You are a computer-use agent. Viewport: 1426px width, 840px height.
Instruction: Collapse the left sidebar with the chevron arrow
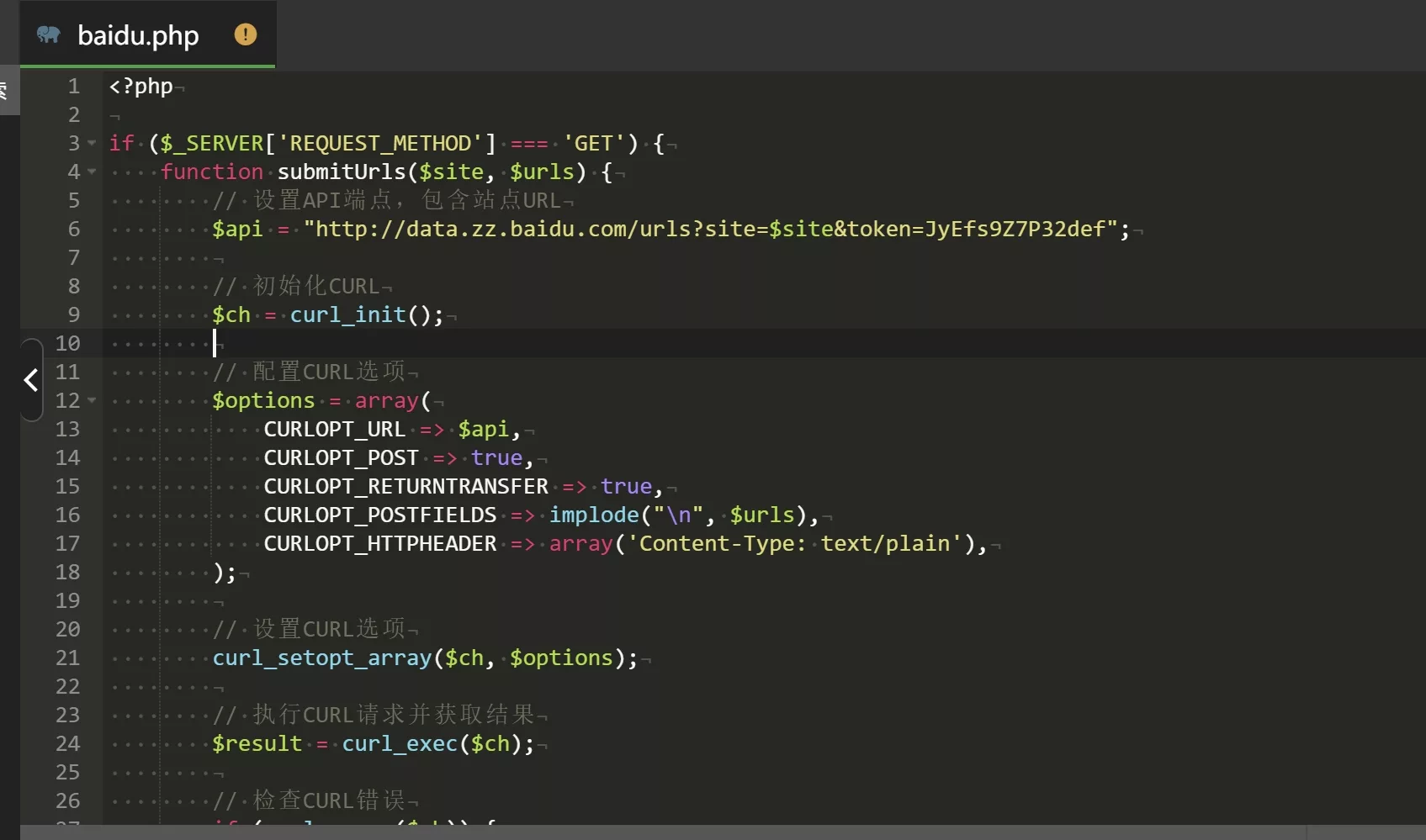[x=31, y=380]
